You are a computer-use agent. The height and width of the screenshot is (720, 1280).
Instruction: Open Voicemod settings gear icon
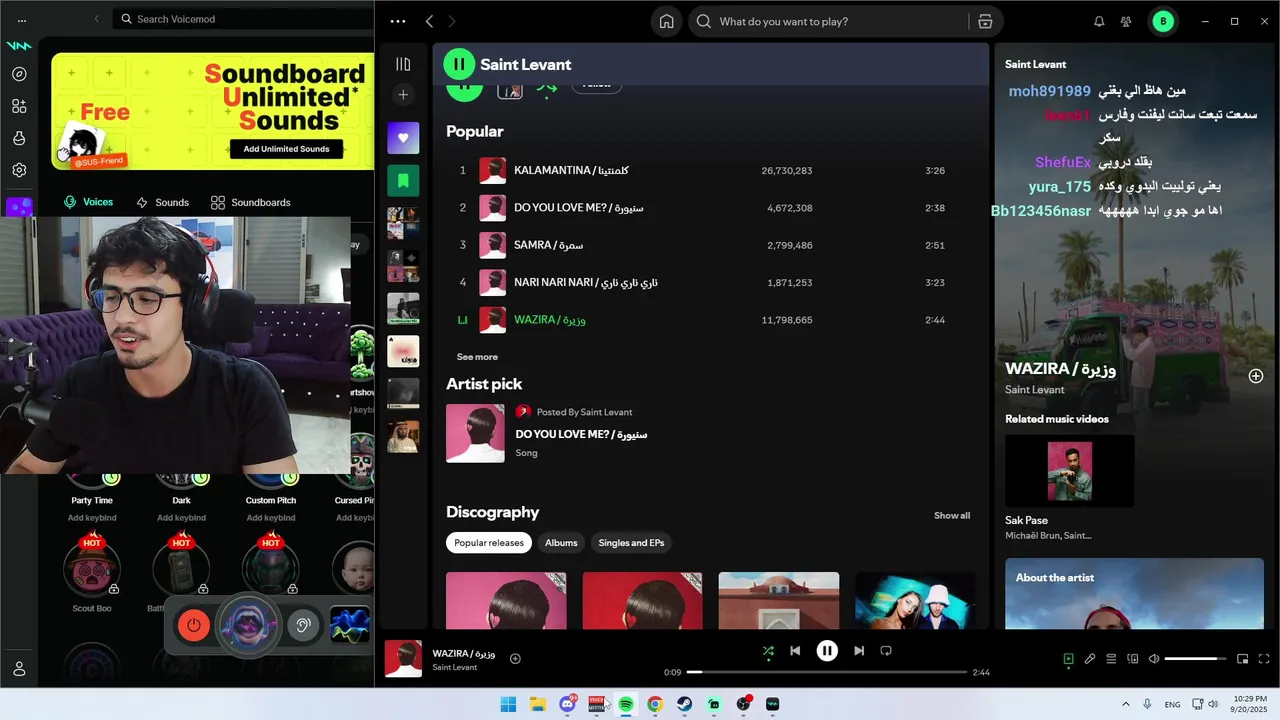[x=19, y=170]
